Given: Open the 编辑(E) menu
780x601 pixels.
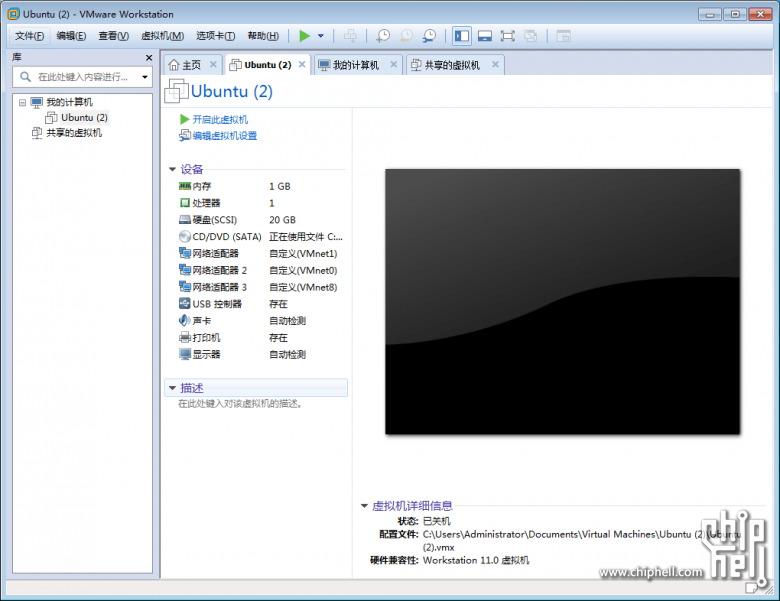Looking at the screenshot, I should click(x=71, y=36).
